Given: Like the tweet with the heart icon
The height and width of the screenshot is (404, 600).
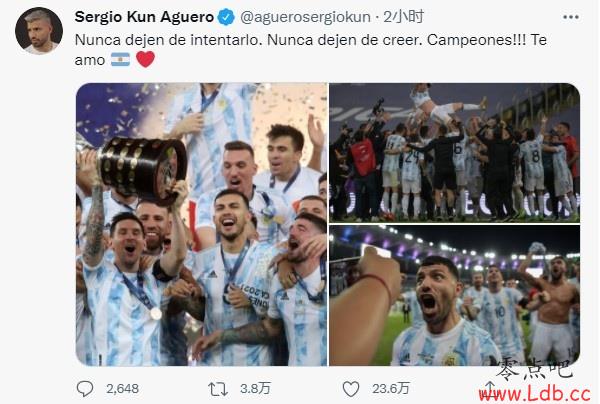Looking at the screenshot, I should (351, 389).
